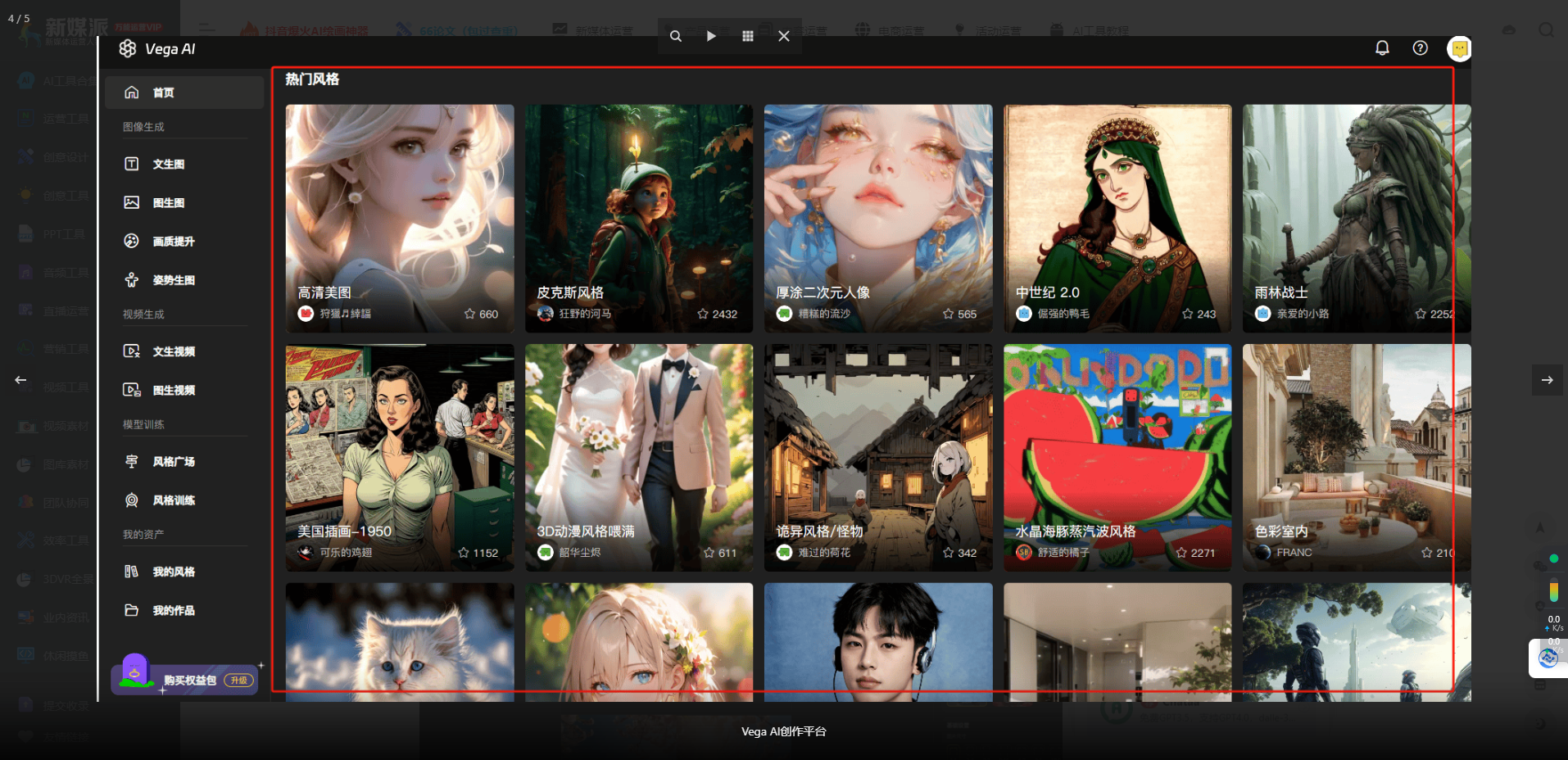Open the 美国插画-1950 style thumbnail
This screenshot has width=1568, height=760.
399,458
